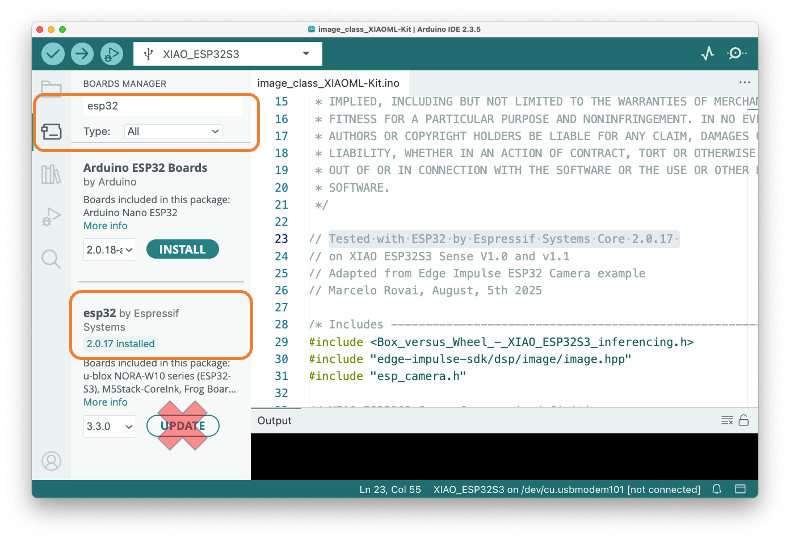Open the Sketchbook folder panel
The height and width of the screenshot is (540, 790).
[51, 89]
